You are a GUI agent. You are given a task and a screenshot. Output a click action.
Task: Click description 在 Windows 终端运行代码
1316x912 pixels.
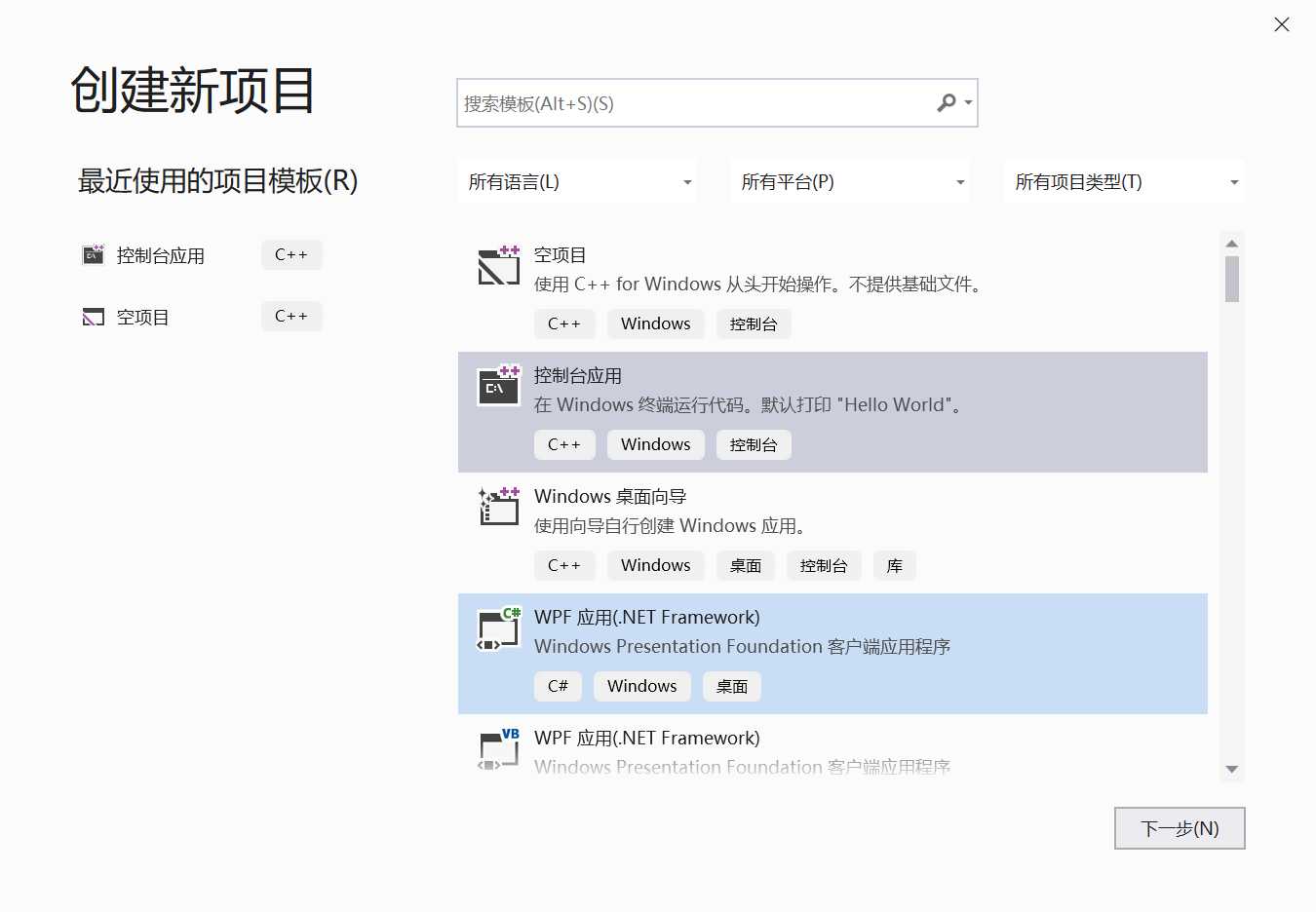point(751,405)
